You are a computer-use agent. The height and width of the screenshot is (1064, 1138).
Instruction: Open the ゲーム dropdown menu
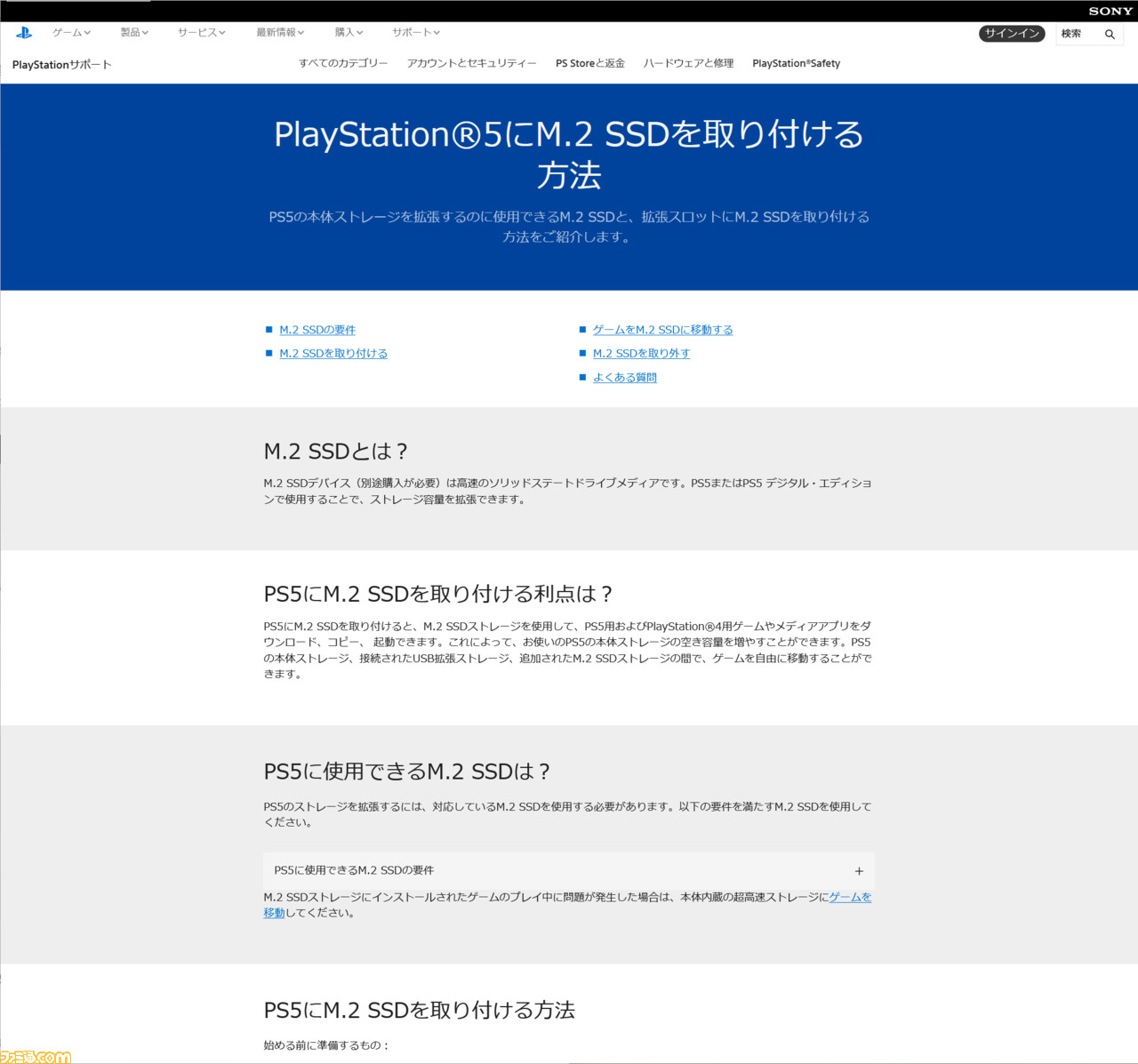pyautogui.click(x=71, y=33)
